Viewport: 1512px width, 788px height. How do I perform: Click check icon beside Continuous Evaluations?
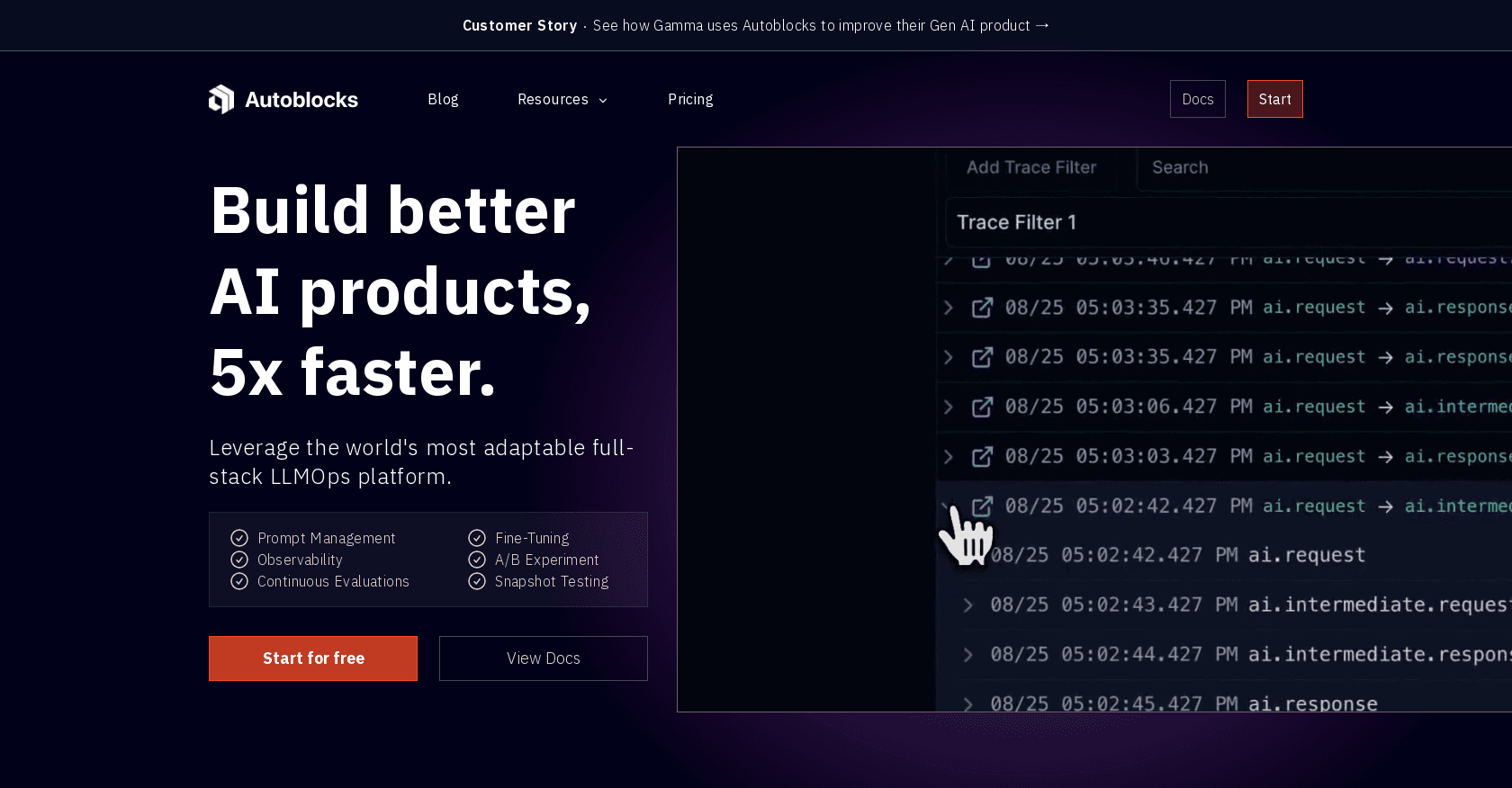(239, 581)
